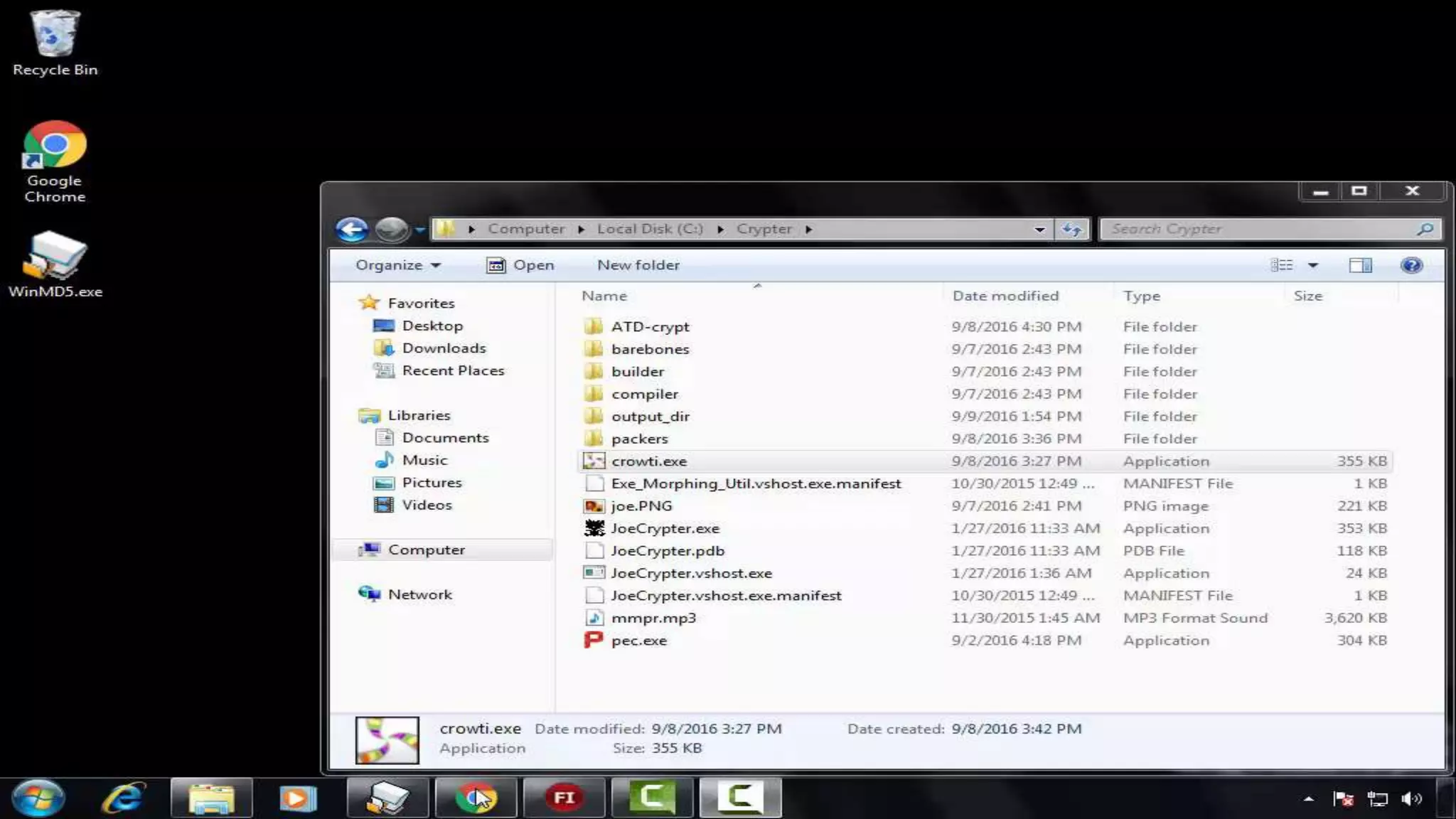This screenshot has height=819, width=1456.
Task: Click the volume speaker icon in system tray
Action: coord(1410,798)
